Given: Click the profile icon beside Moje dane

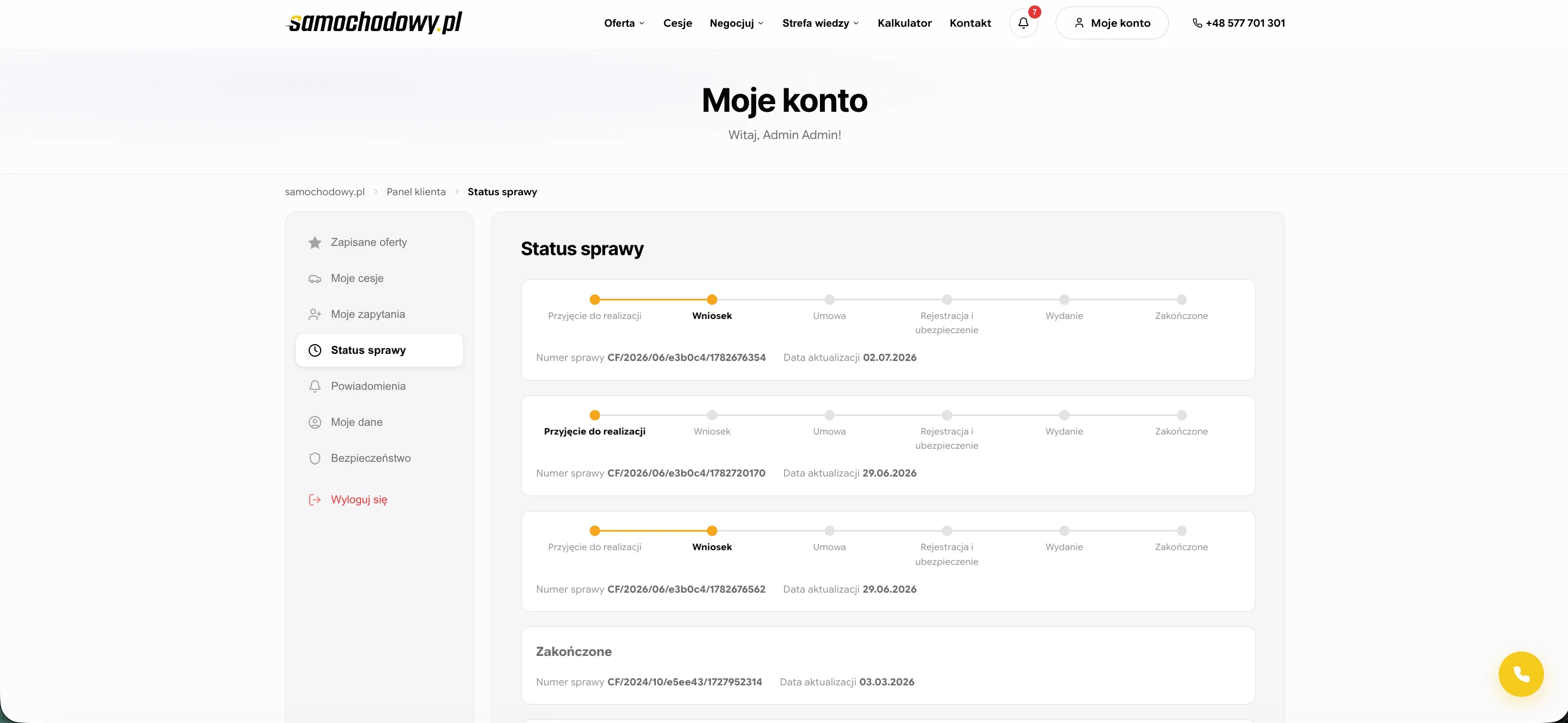Looking at the screenshot, I should (x=315, y=423).
